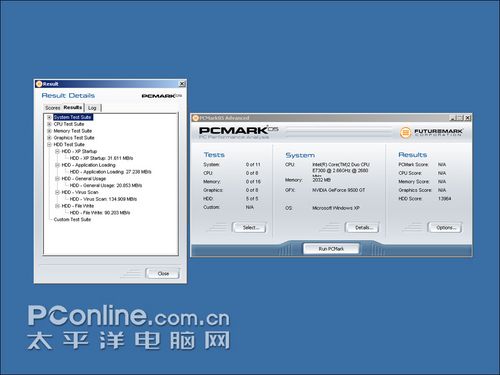Collapse the HDD Test Suite node
Screen dimensions: 500x375
(49, 145)
